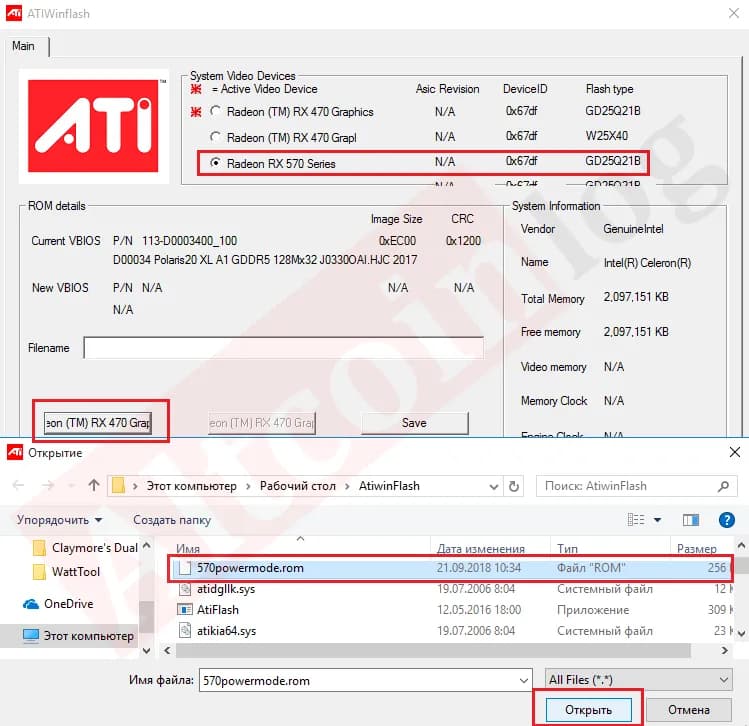Click the atidgllk.sys file icon

(x=184, y=589)
